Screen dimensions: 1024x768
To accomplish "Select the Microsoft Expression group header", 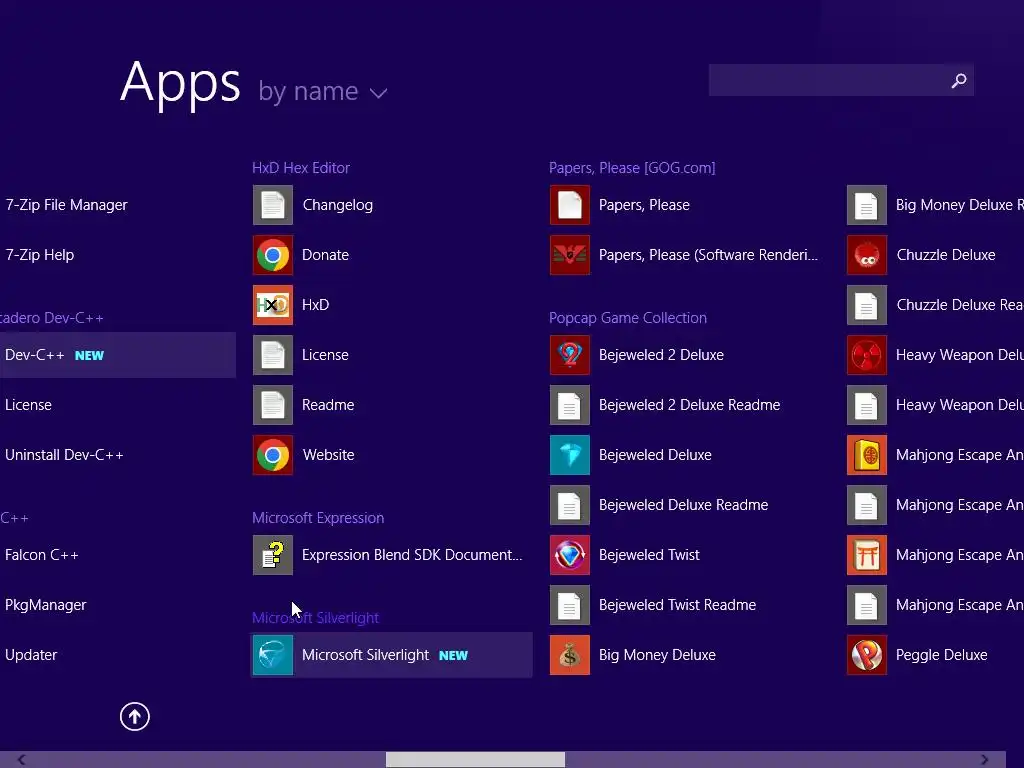I will (318, 518).
